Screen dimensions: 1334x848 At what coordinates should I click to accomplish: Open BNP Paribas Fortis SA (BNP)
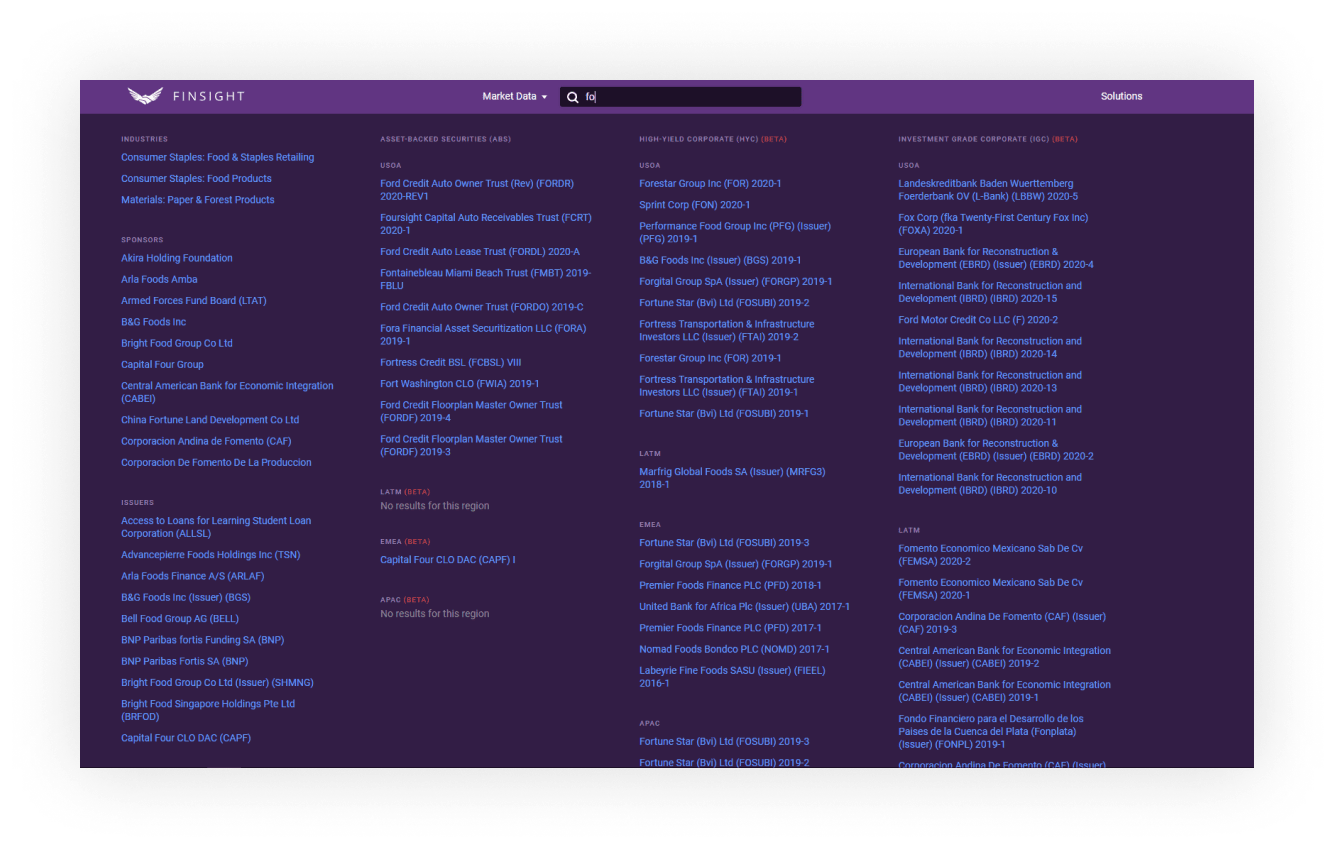tap(184, 661)
